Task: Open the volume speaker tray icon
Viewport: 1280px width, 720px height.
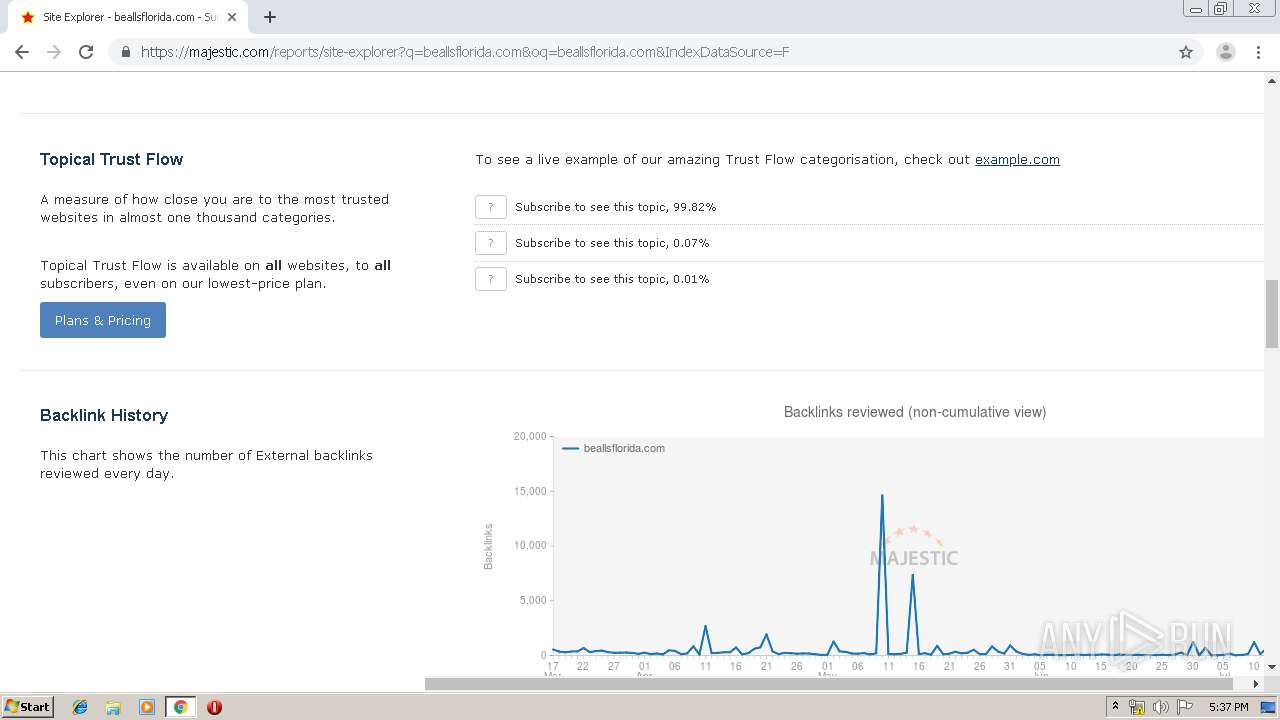Action: point(1160,707)
